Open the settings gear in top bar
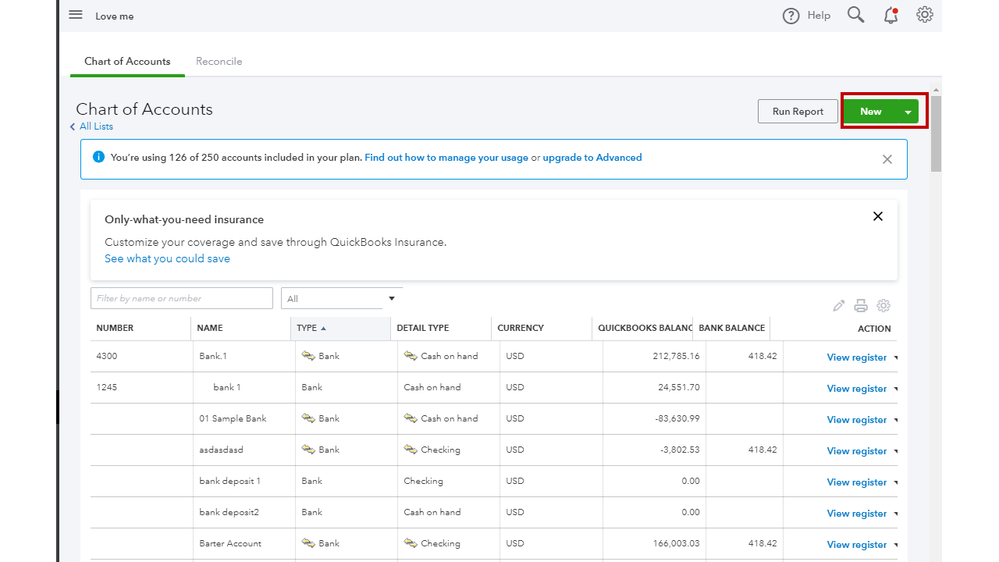This screenshot has width=999, height=562. coord(925,15)
